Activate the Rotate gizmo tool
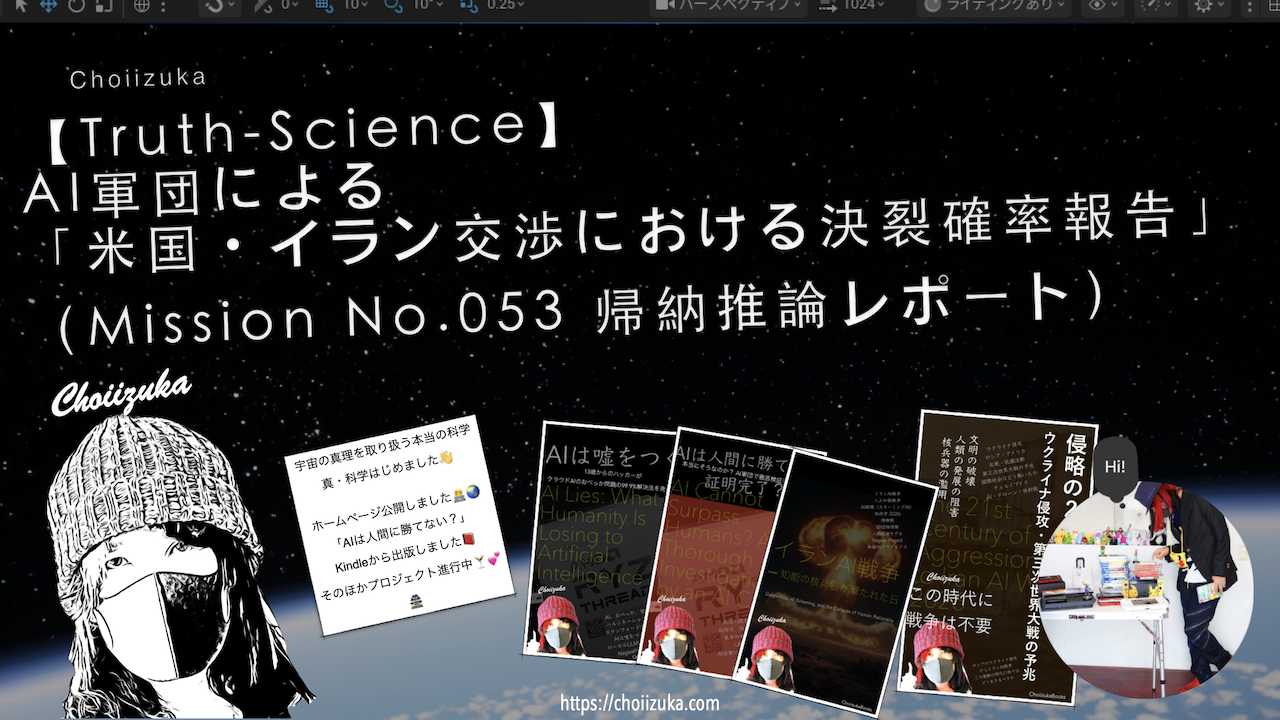The width and height of the screenshot is (1280, 720). (x=75, y=5)
